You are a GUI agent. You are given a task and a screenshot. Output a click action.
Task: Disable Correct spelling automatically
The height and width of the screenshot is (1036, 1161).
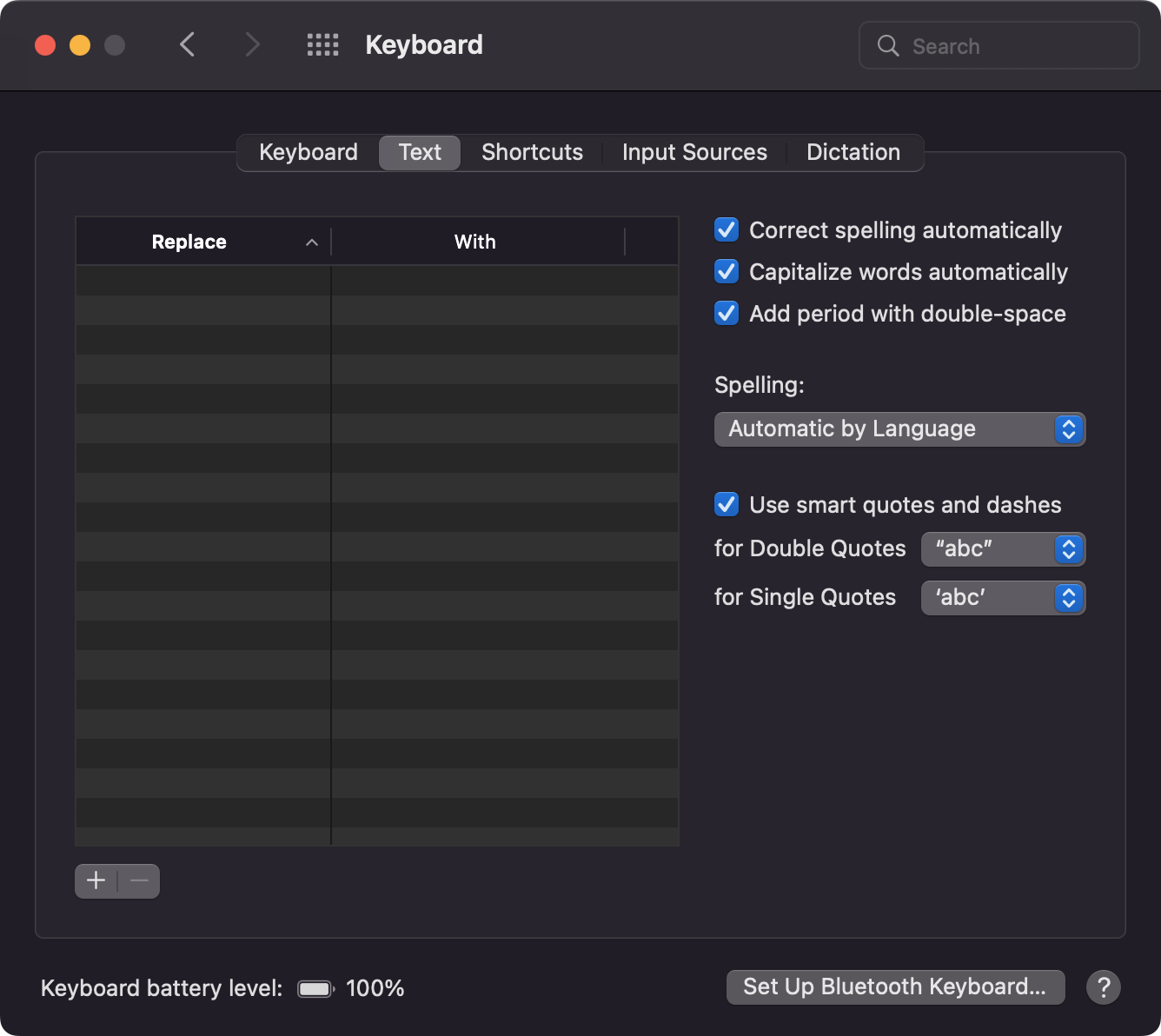click(x=726, y=230)
